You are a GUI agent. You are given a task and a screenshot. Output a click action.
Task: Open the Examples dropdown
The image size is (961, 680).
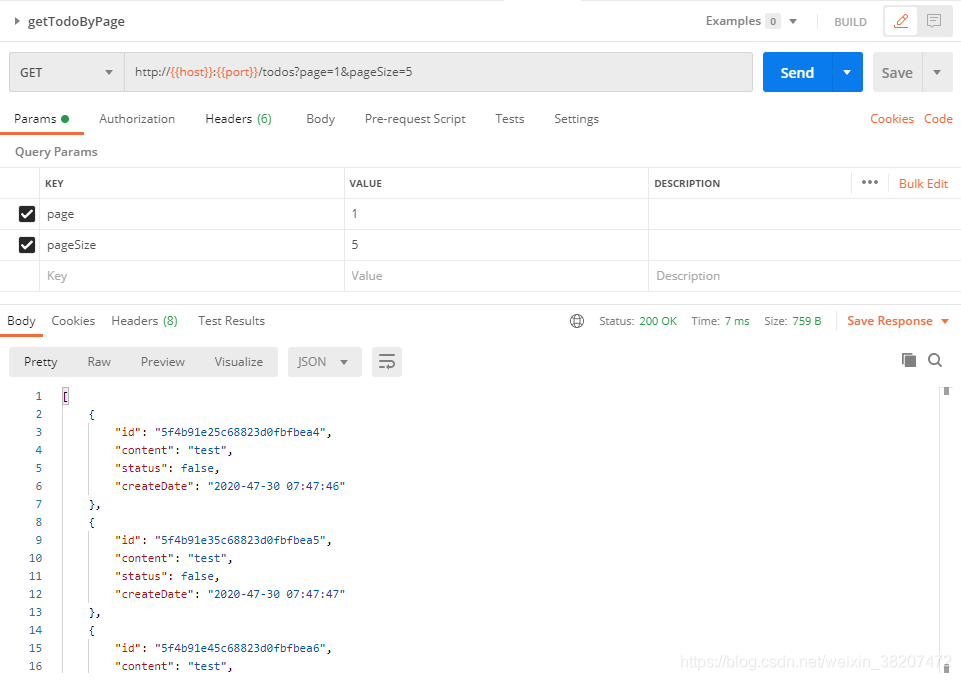750,20
